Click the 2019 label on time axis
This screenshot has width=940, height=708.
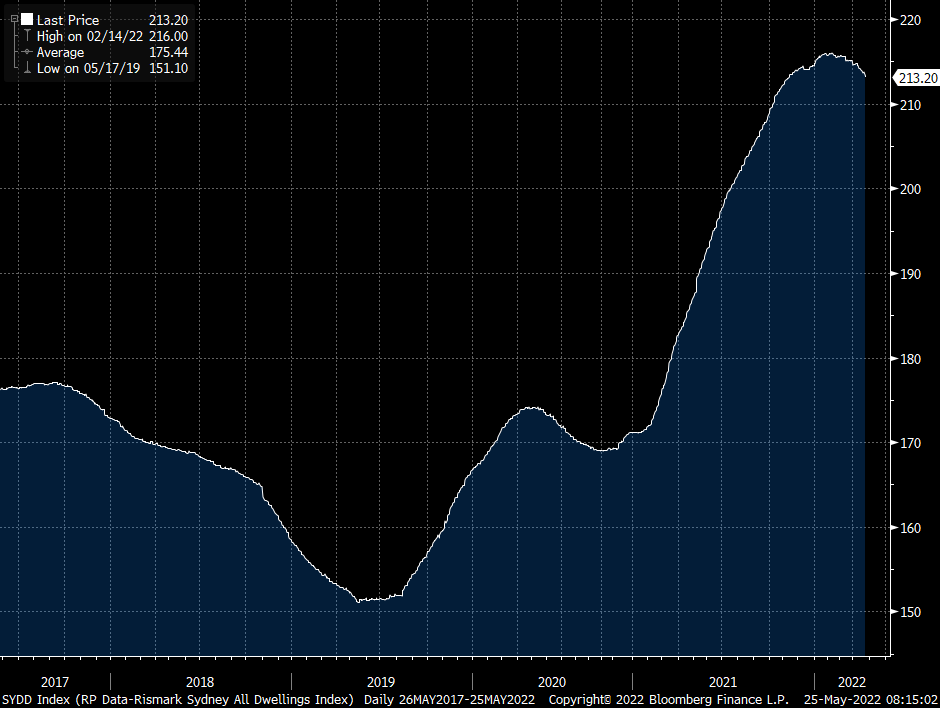click(x=380, y=679)
